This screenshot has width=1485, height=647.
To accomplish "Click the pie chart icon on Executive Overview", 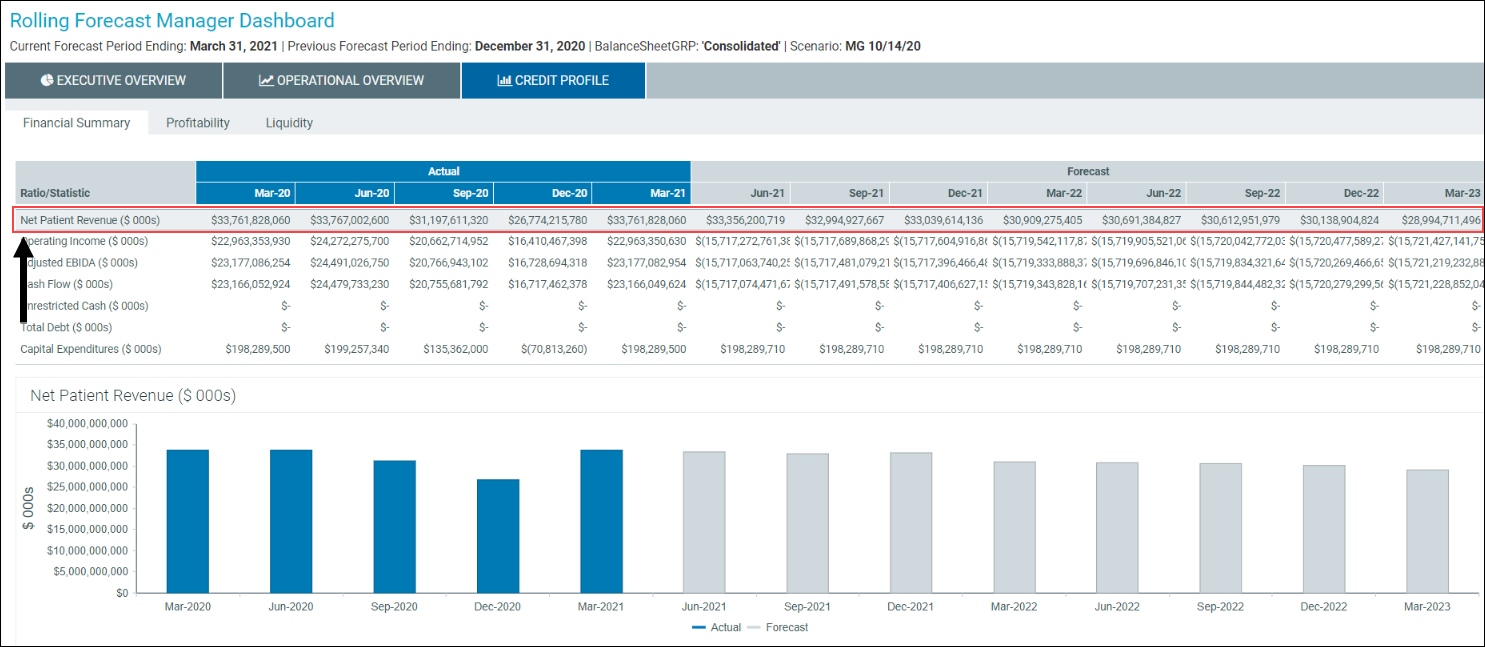I will [46, 81].
